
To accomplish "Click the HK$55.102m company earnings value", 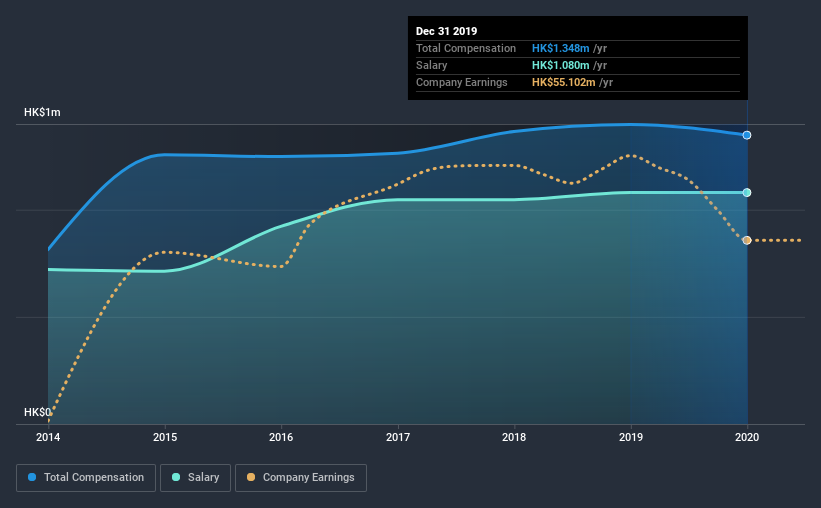I will tap(563, 82).
